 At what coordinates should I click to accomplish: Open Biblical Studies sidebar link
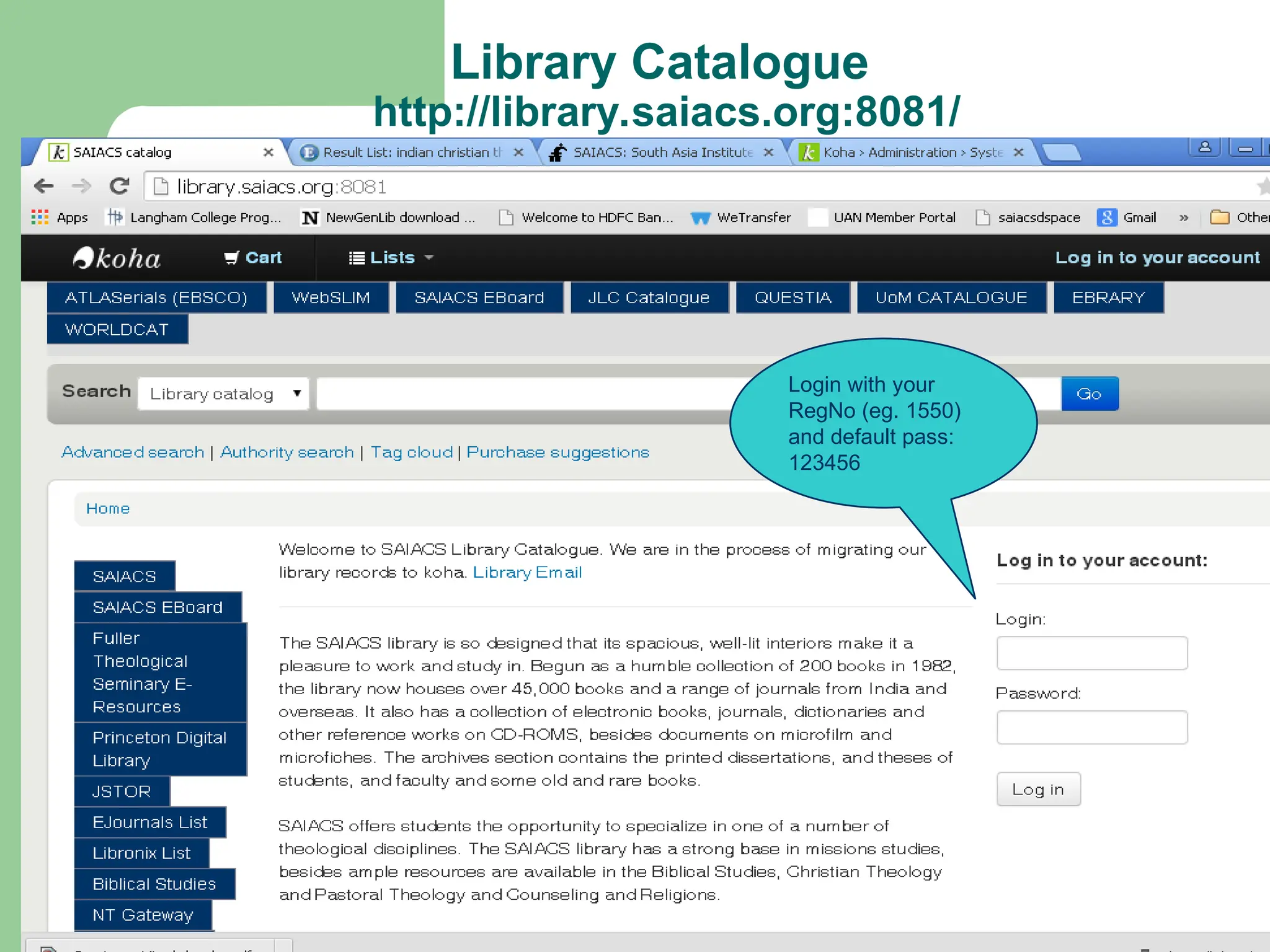[x=155, y=884]
